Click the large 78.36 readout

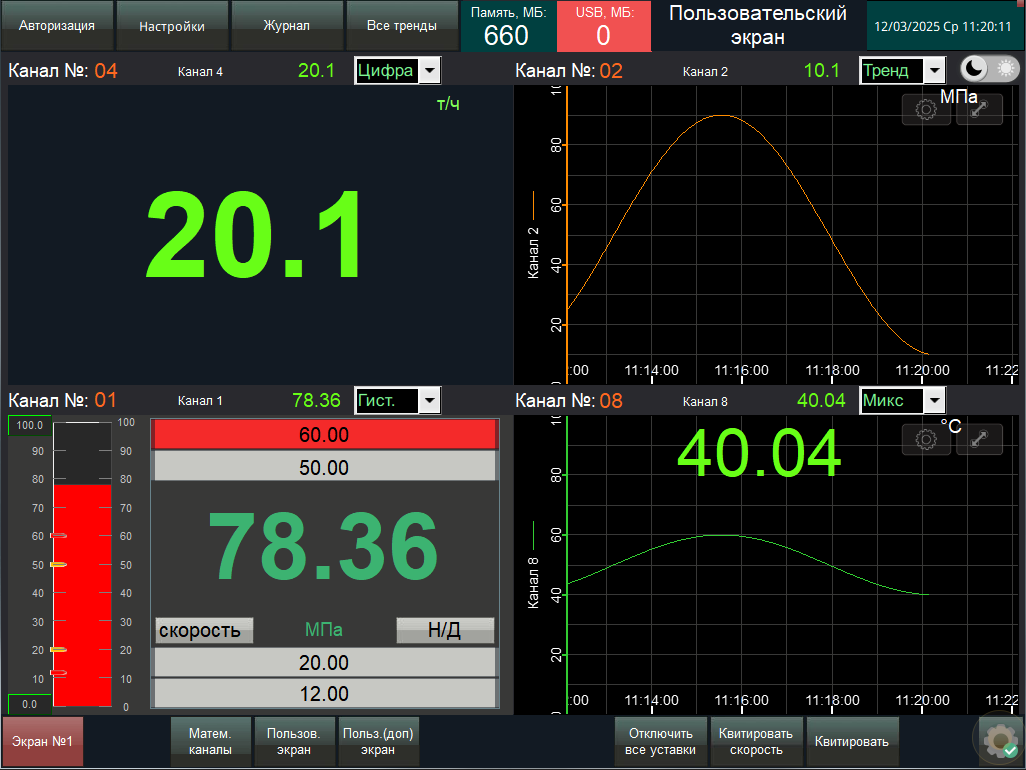coord(323,547)
